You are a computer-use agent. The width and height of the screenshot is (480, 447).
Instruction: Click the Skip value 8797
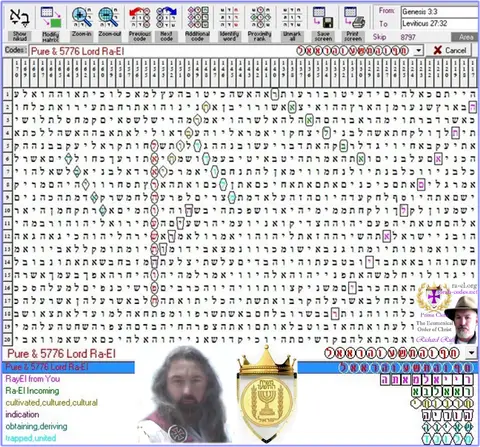(x=408, y=37)
